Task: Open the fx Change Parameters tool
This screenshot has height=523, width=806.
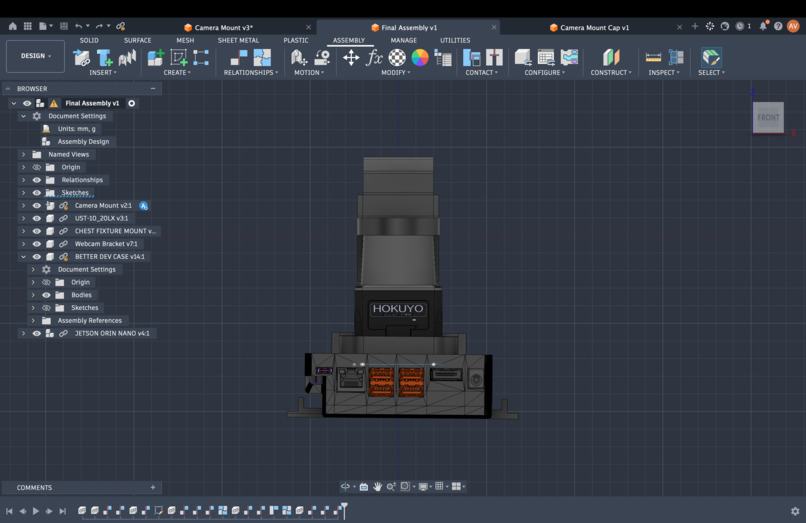Action: click(x=374, y=58)
